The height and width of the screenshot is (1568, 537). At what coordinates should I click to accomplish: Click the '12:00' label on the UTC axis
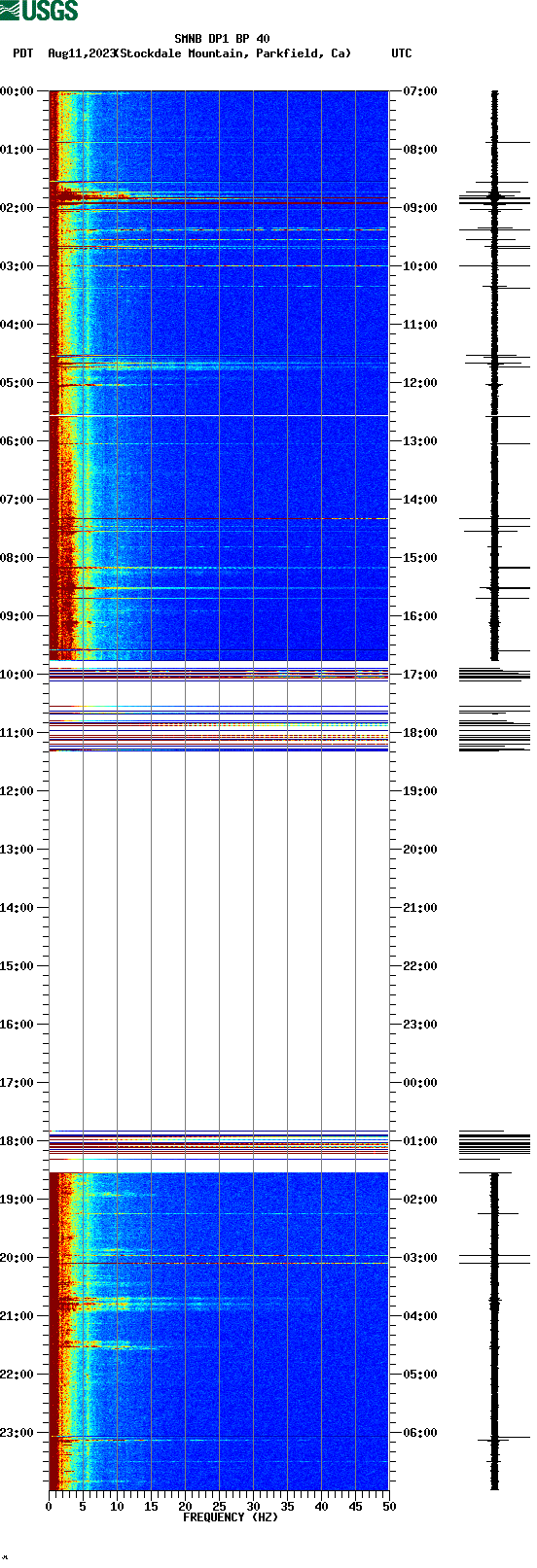420,383
